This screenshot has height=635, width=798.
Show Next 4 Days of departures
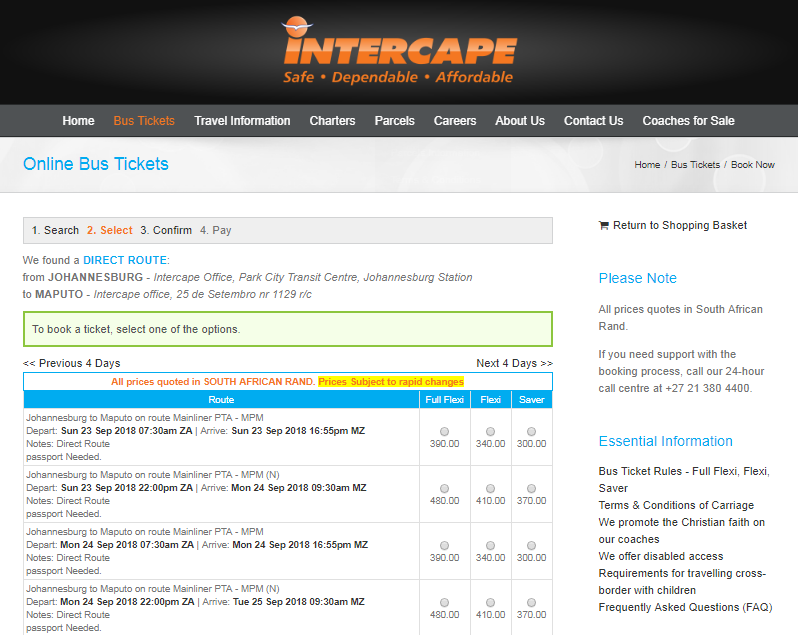click(514, 363)
